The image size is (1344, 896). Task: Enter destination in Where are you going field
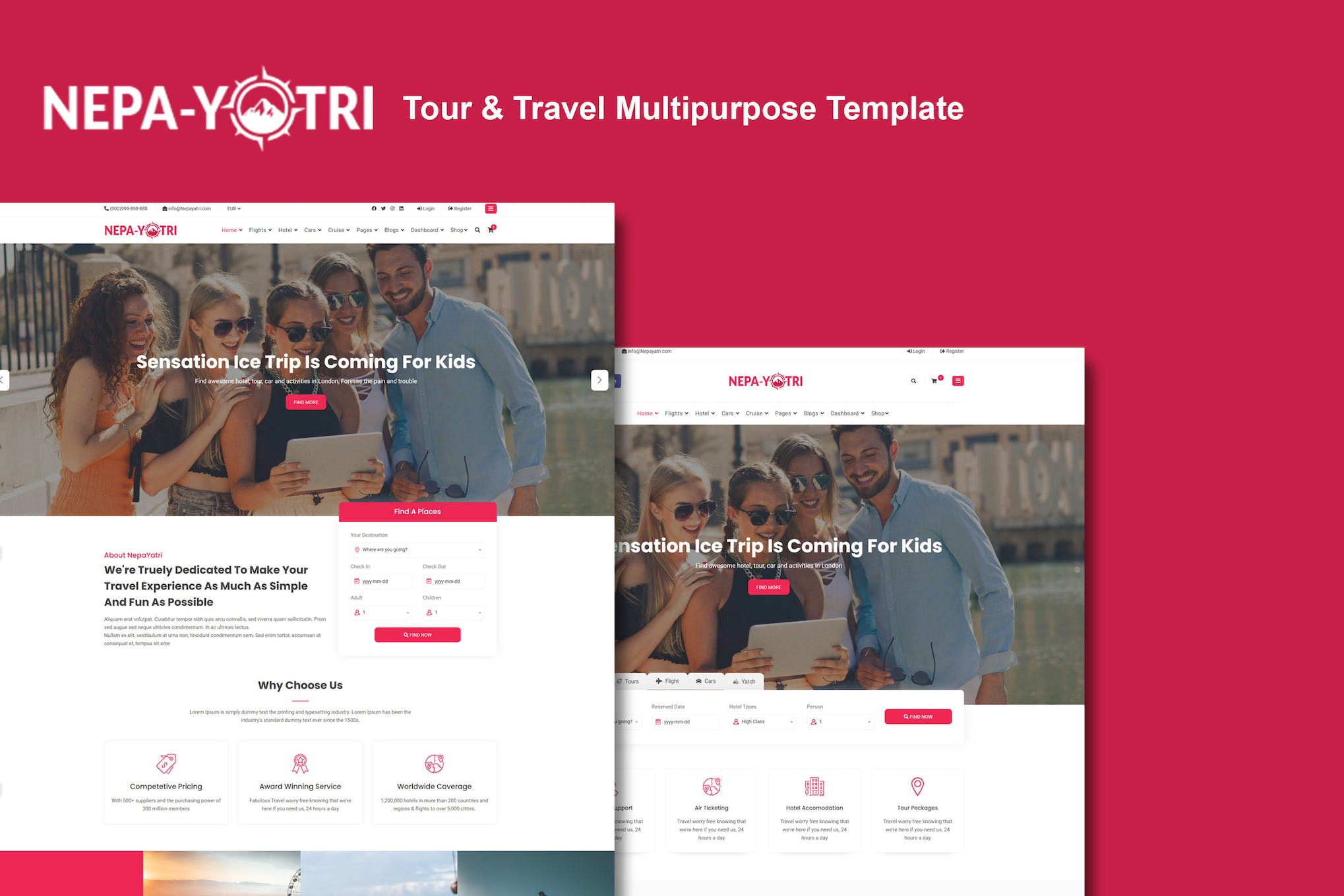point(417,549)
